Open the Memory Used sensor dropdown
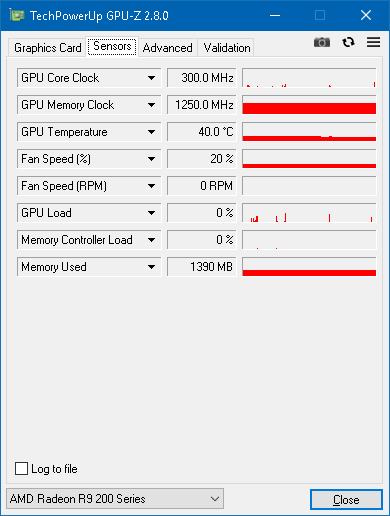The width and height of the screenshot is (390, 516). click(x=89, y=267)
